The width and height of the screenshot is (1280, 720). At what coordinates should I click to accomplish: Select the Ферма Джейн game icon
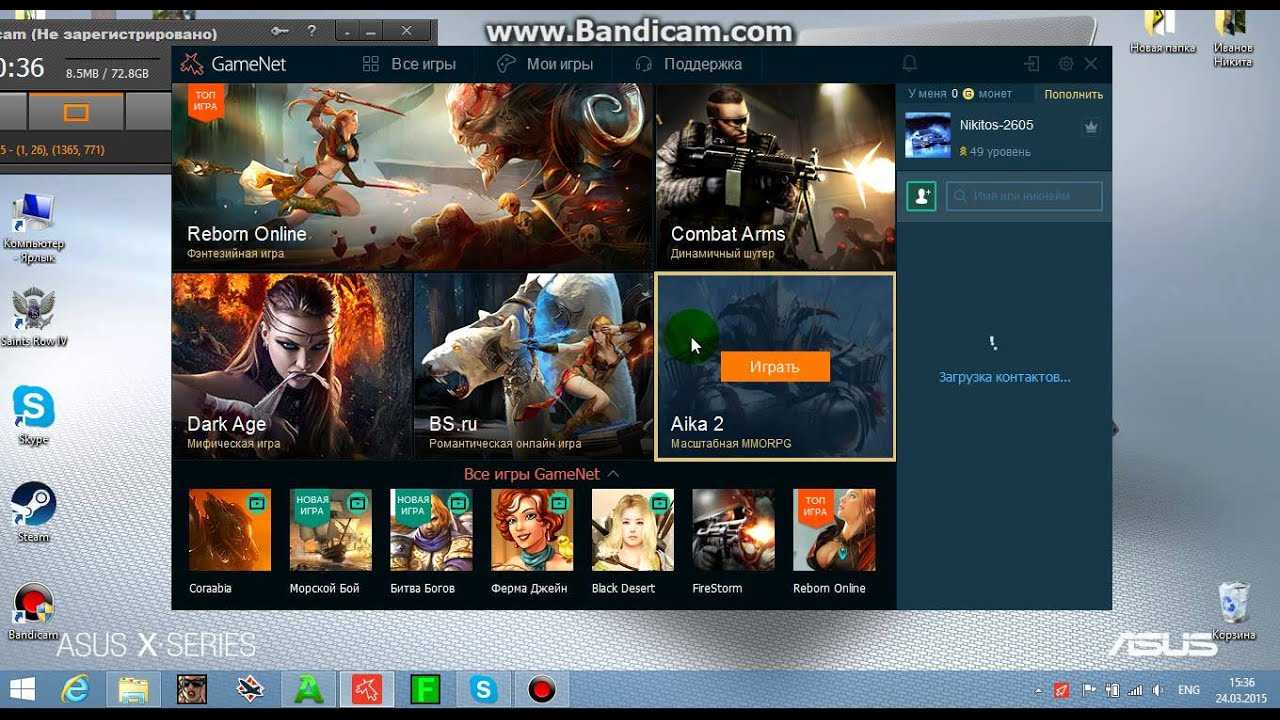[532, 530]
